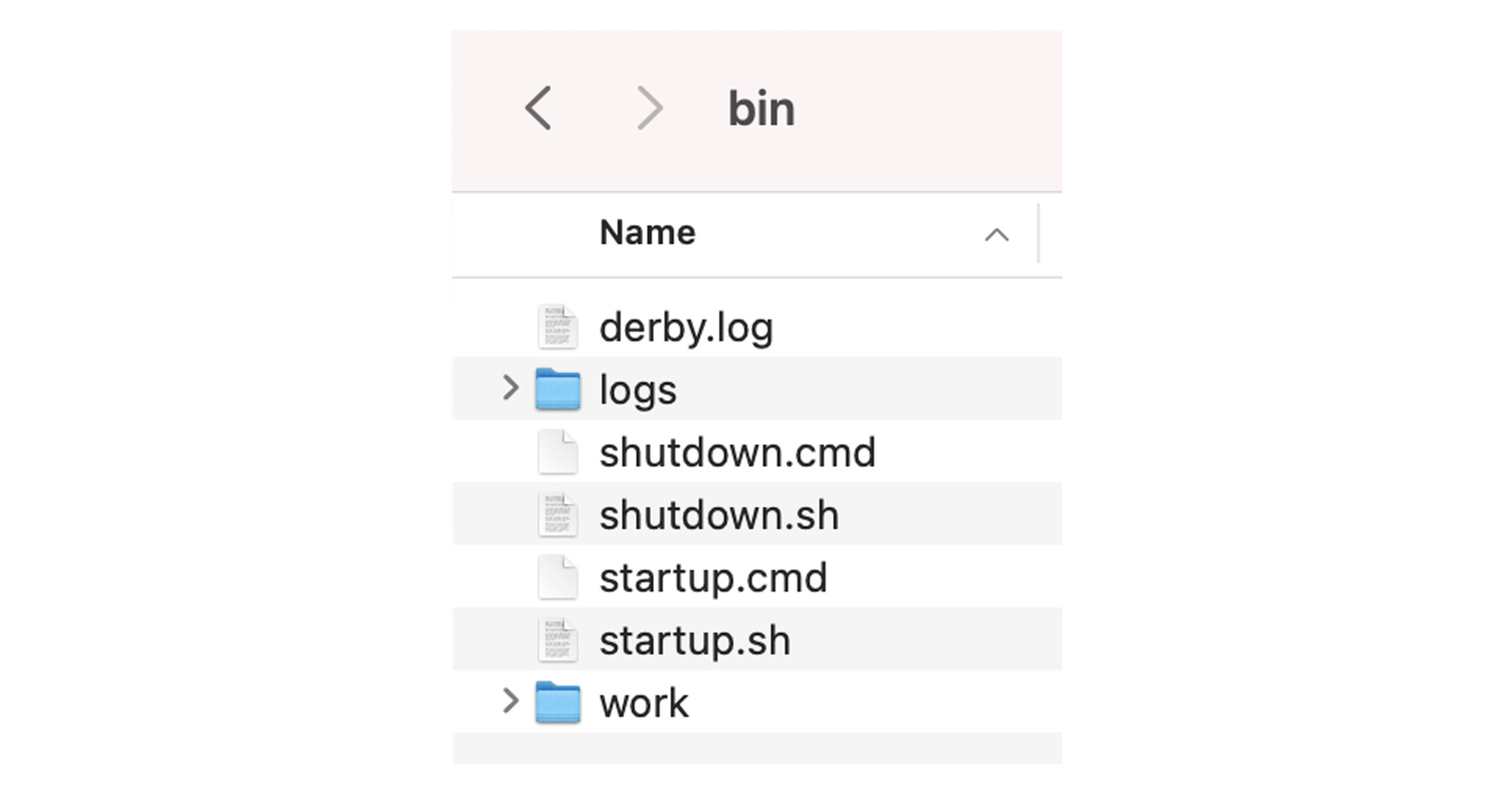The height and width of the screenshot is (792, 1512).
Task: Click the bin folder title
Action: [x=761, y=109]
